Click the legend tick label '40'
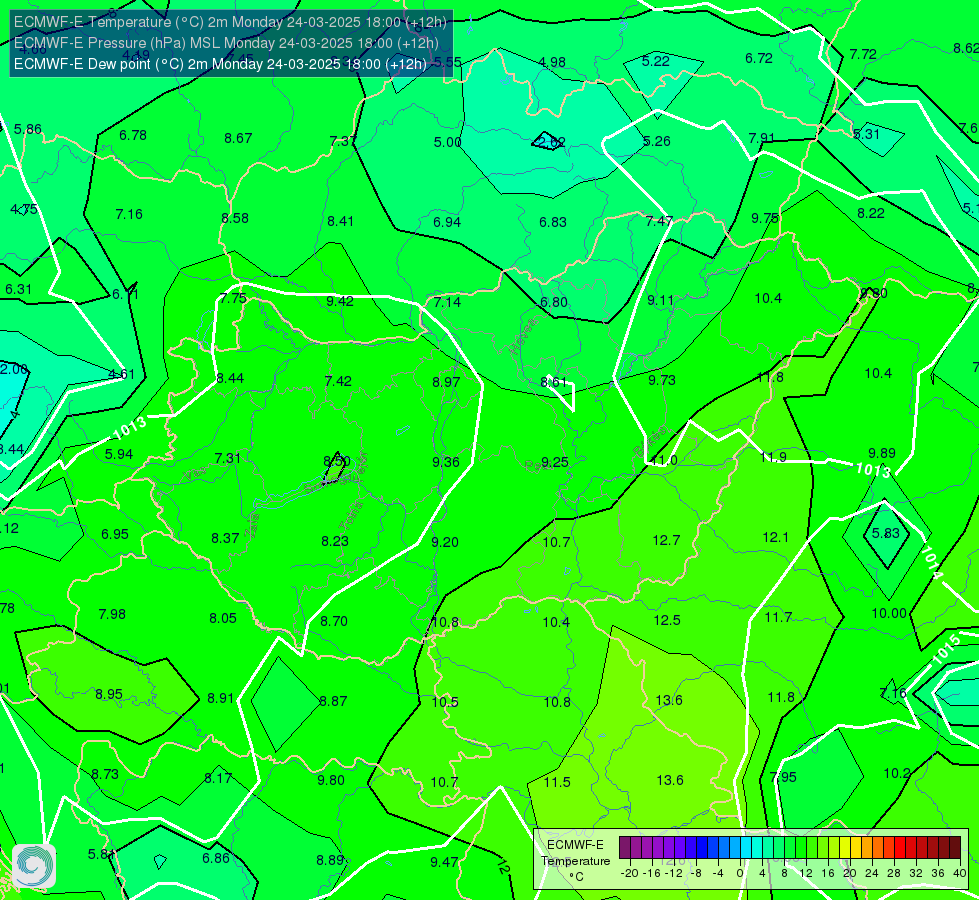 [x=960, y=873]
